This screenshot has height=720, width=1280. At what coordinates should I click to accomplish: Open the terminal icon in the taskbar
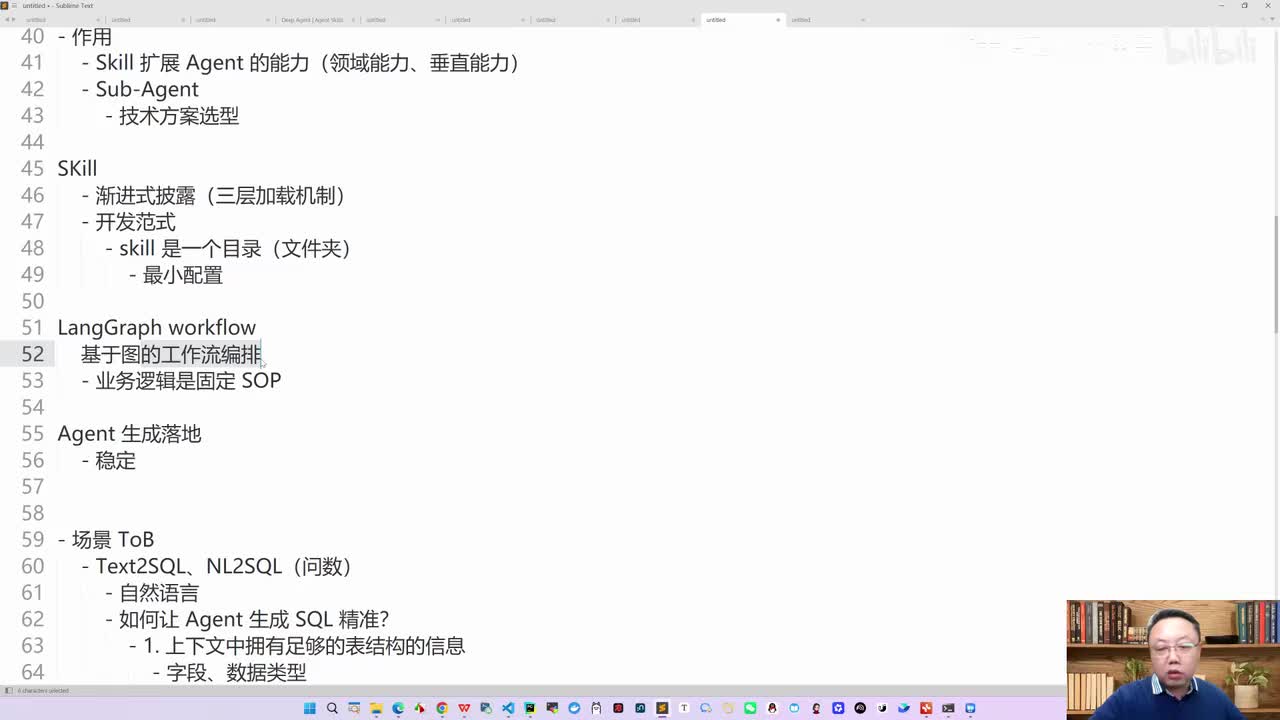point(948,708)
